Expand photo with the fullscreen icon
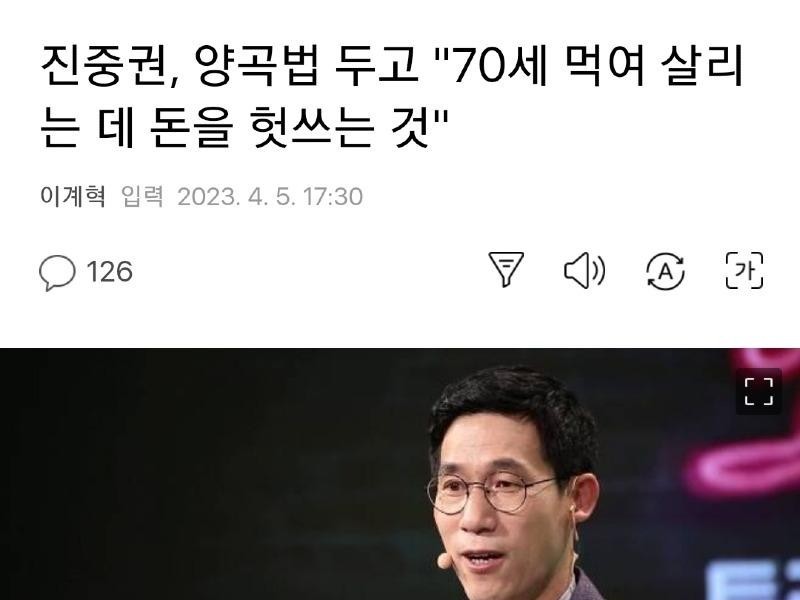 tap(759, 391)
